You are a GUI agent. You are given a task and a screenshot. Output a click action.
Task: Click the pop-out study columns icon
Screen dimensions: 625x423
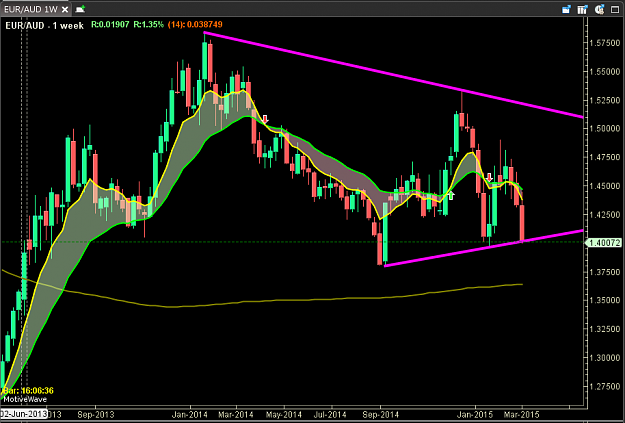pos(582,9)
